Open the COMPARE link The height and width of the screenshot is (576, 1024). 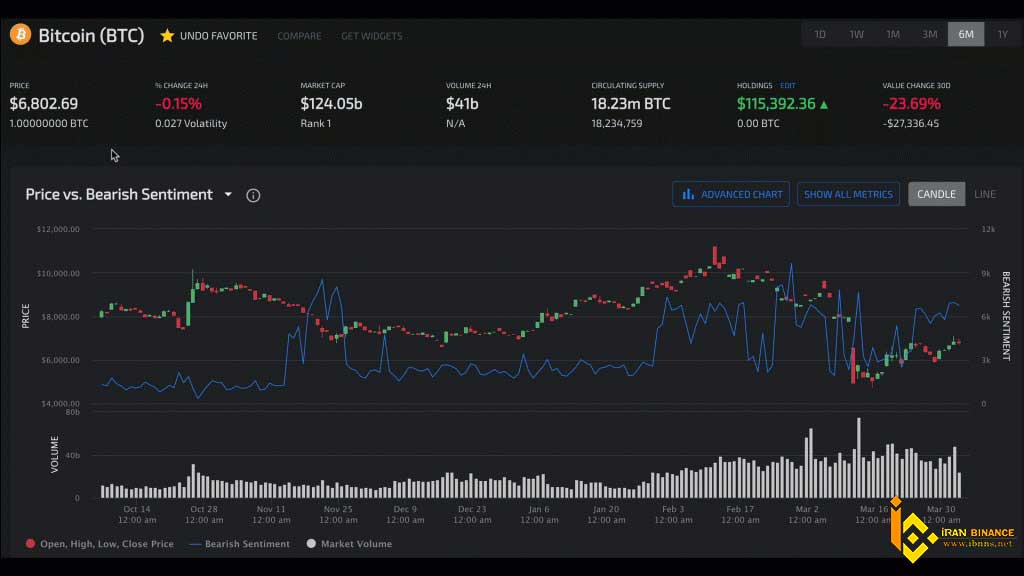299,36
